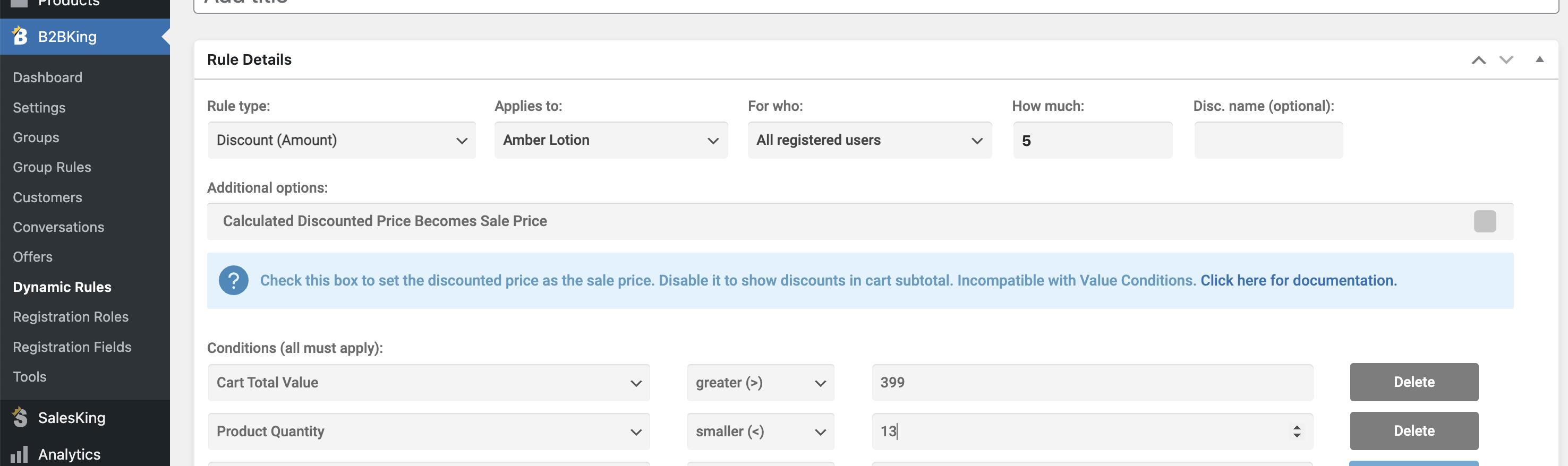The width and height of the screenshot is (1568, 466).
Task: Click the Analytics bar chart icon
Action: pyautogui.click(x=20, y=454)
